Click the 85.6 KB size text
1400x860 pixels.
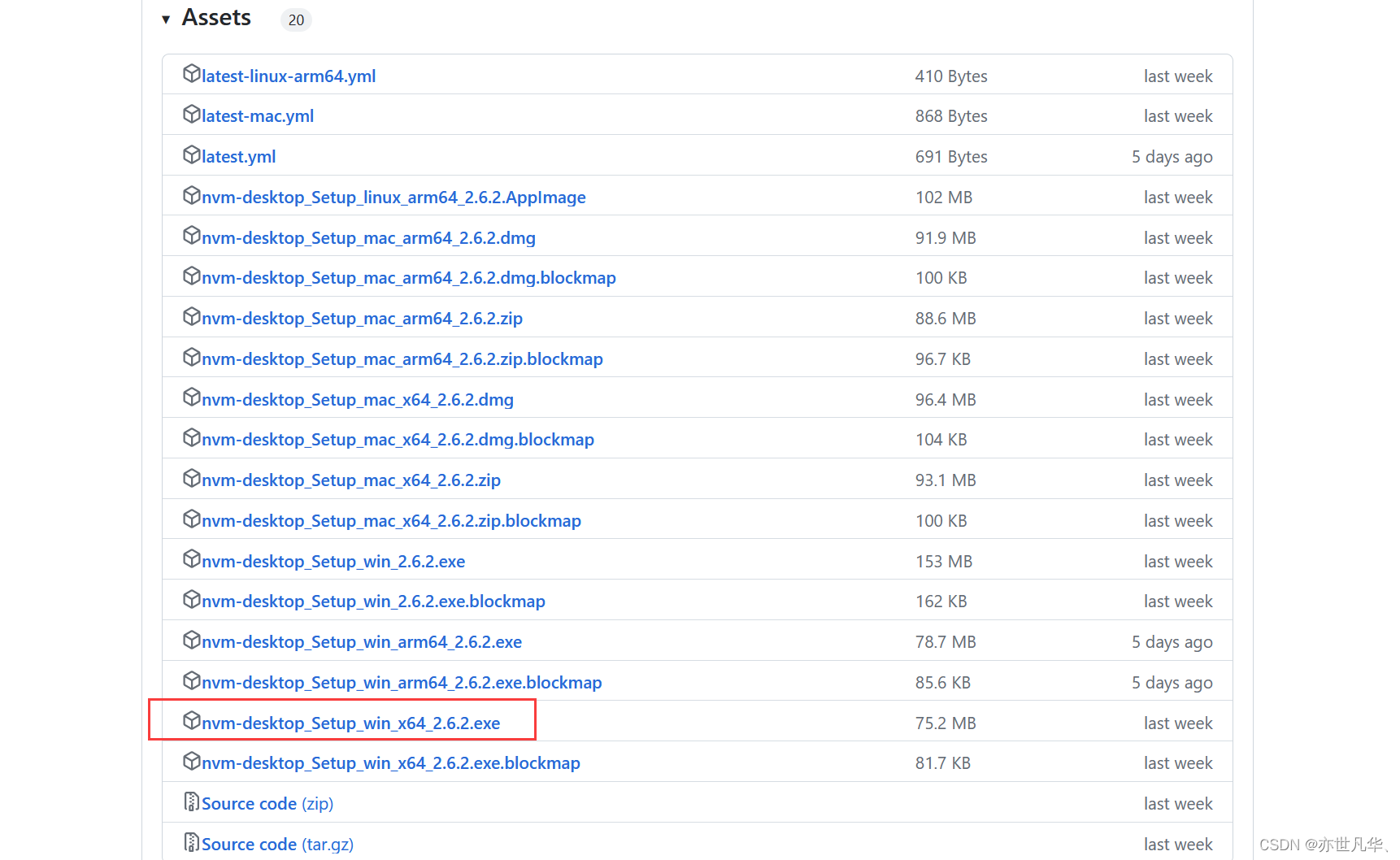[943, 683]
